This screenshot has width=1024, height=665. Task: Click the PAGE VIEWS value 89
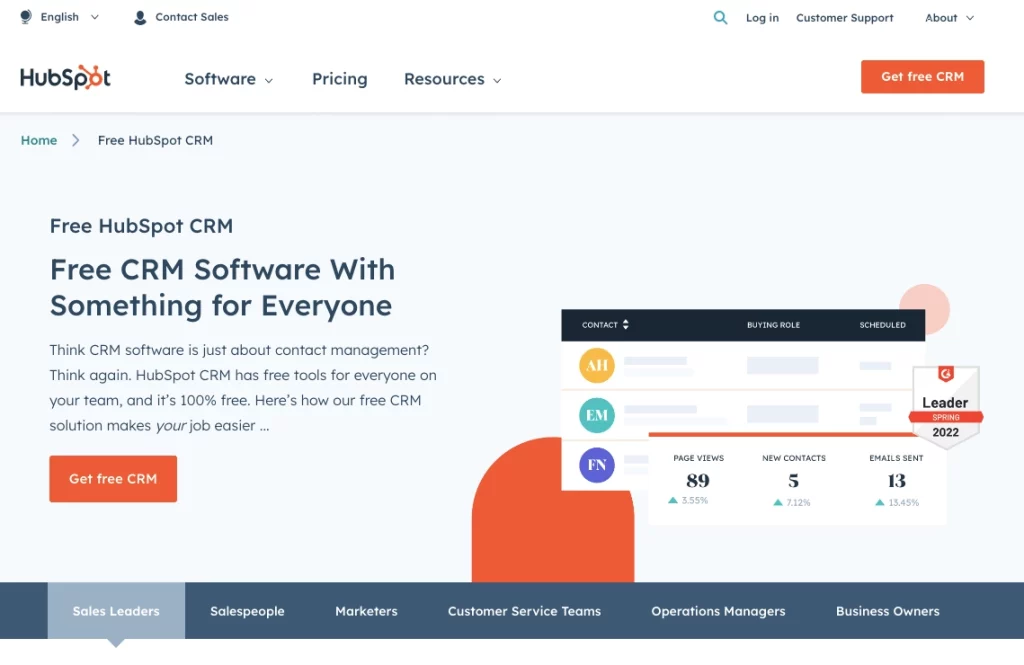click(697, 481)
